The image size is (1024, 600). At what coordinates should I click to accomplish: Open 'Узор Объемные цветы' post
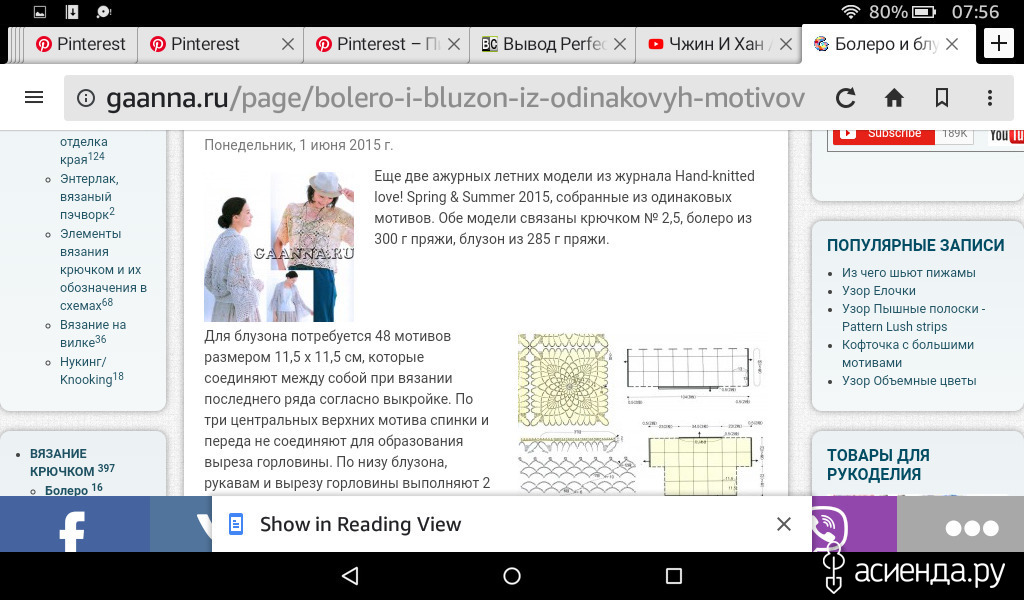pos(908,381)
